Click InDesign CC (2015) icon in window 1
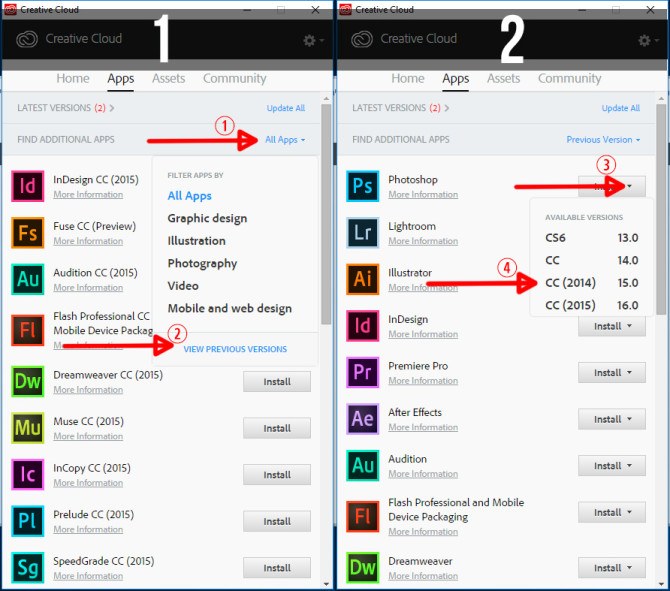The height and width of the screenshot is (591, 670). [x=27, y=186]
